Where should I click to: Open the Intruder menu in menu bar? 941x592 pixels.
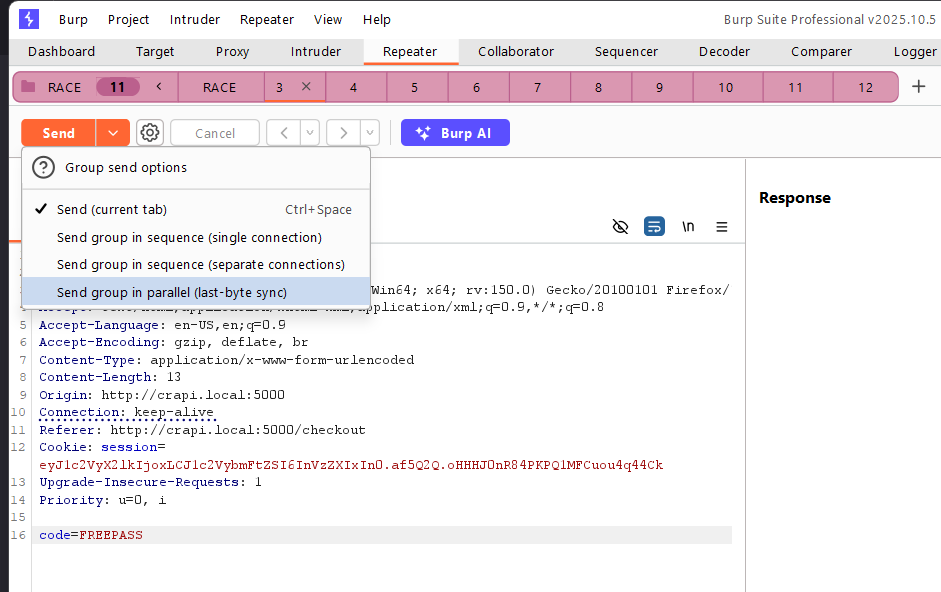pyautogui.click(x=194, y=19)
